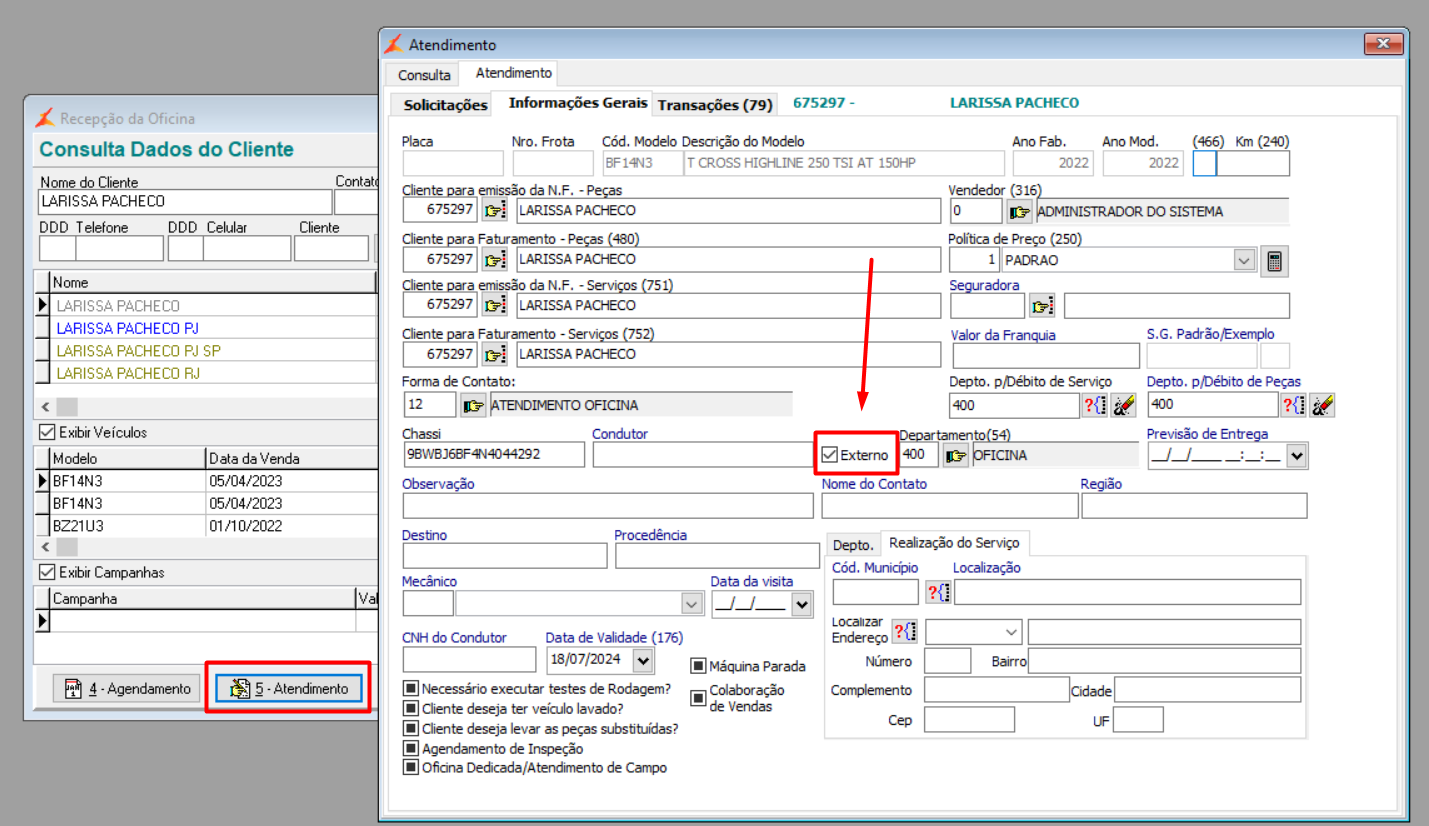Open the Transações (79) tab
The width and height of the screenshot is (1429, 826).
coord(715,104)
